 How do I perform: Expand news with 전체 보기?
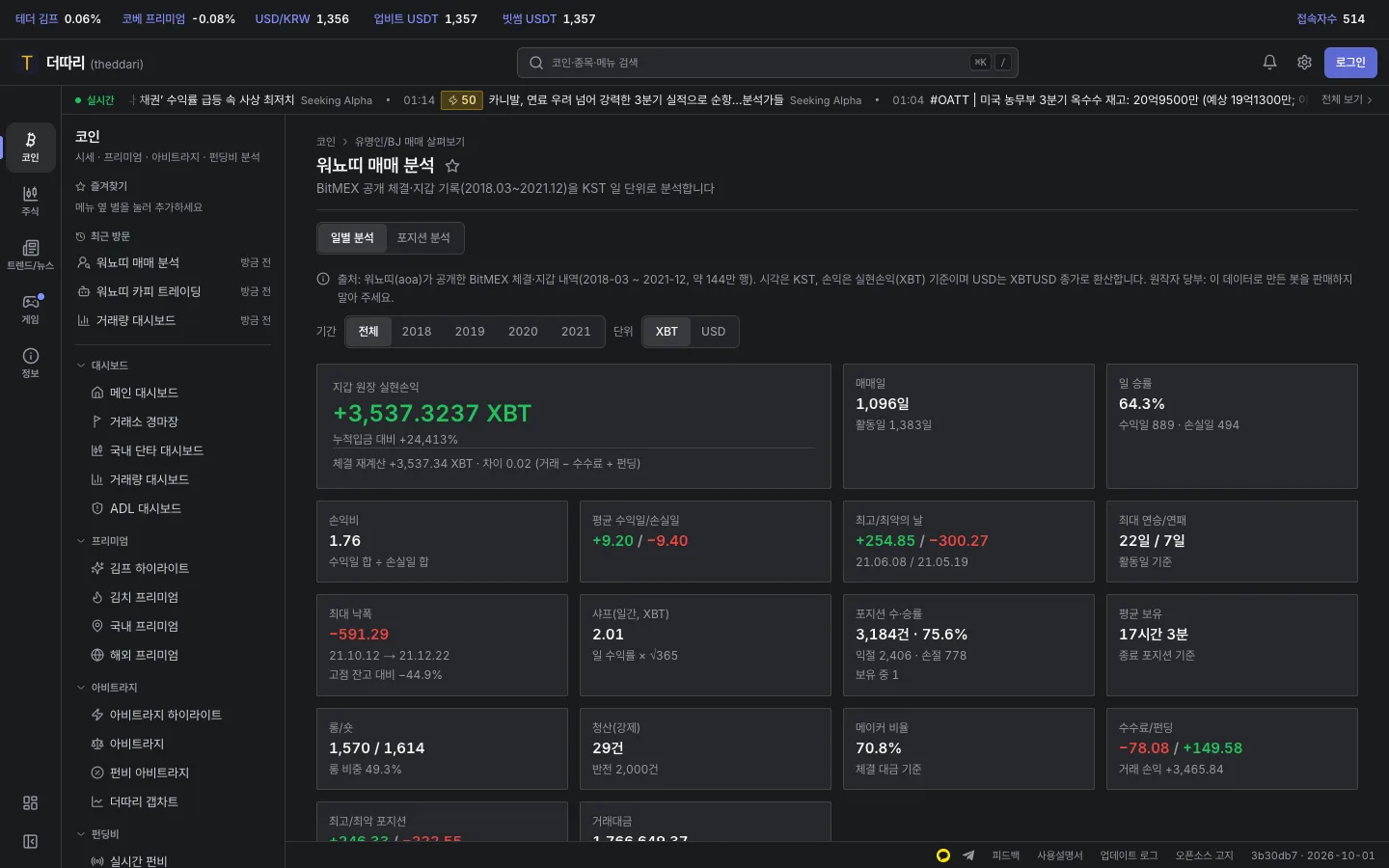pos(1347,100)
